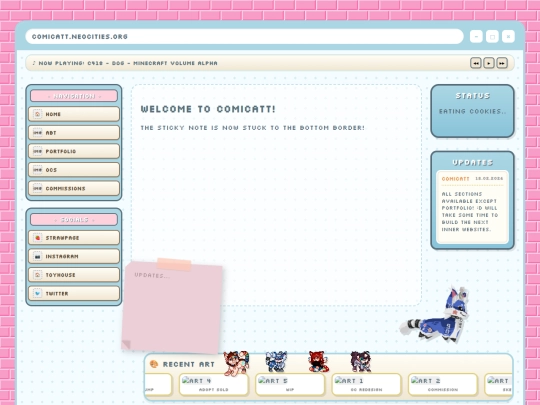Close the faux browser window
The image size is (540, 405).
point(508,37)
